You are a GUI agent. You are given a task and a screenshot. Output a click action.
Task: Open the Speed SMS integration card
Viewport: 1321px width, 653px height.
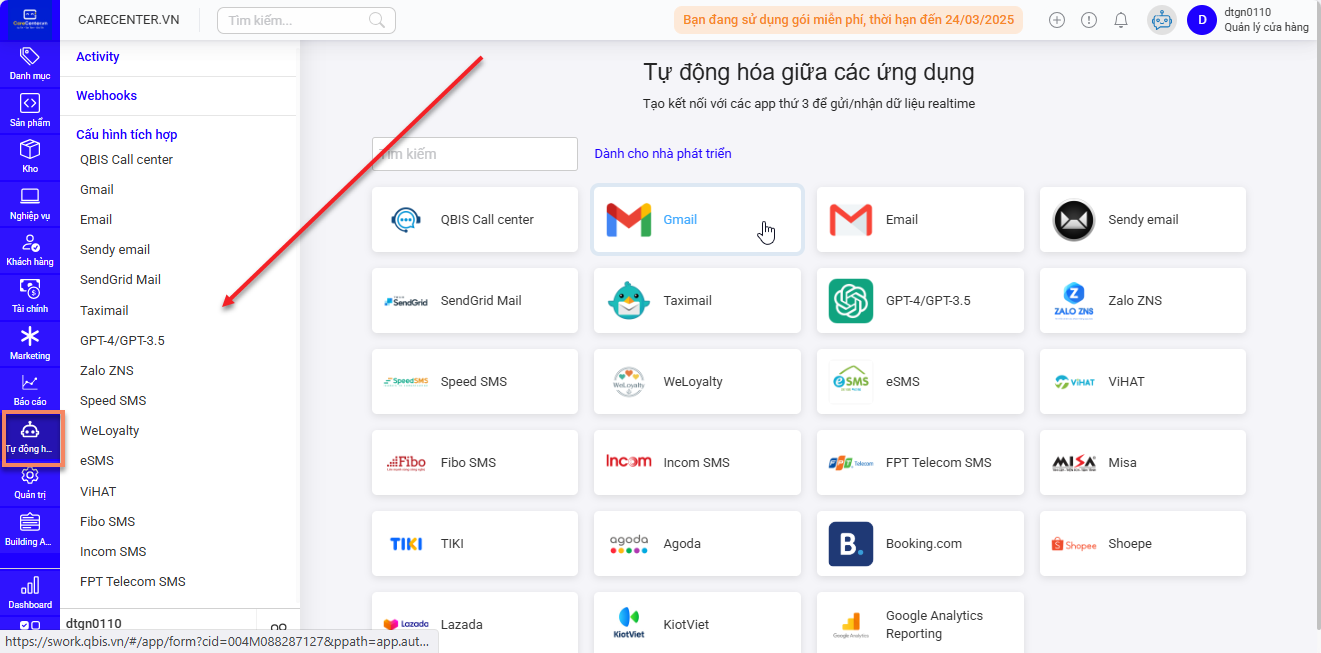(x=475, y=382)
